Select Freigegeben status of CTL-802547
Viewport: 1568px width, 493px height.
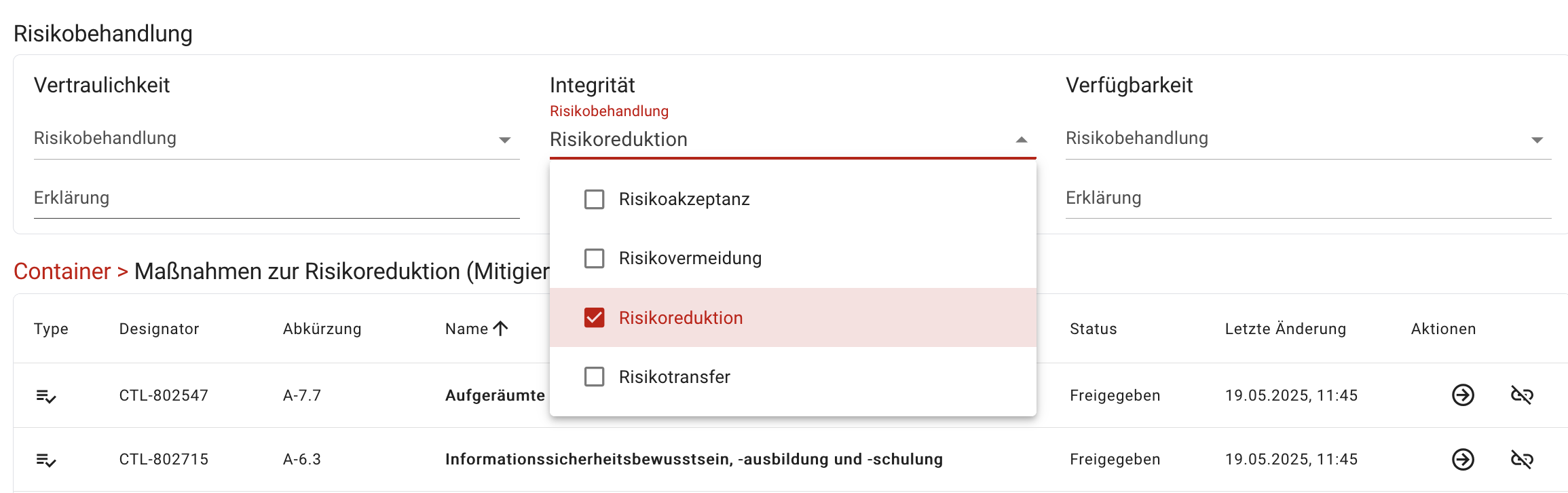1114,395
